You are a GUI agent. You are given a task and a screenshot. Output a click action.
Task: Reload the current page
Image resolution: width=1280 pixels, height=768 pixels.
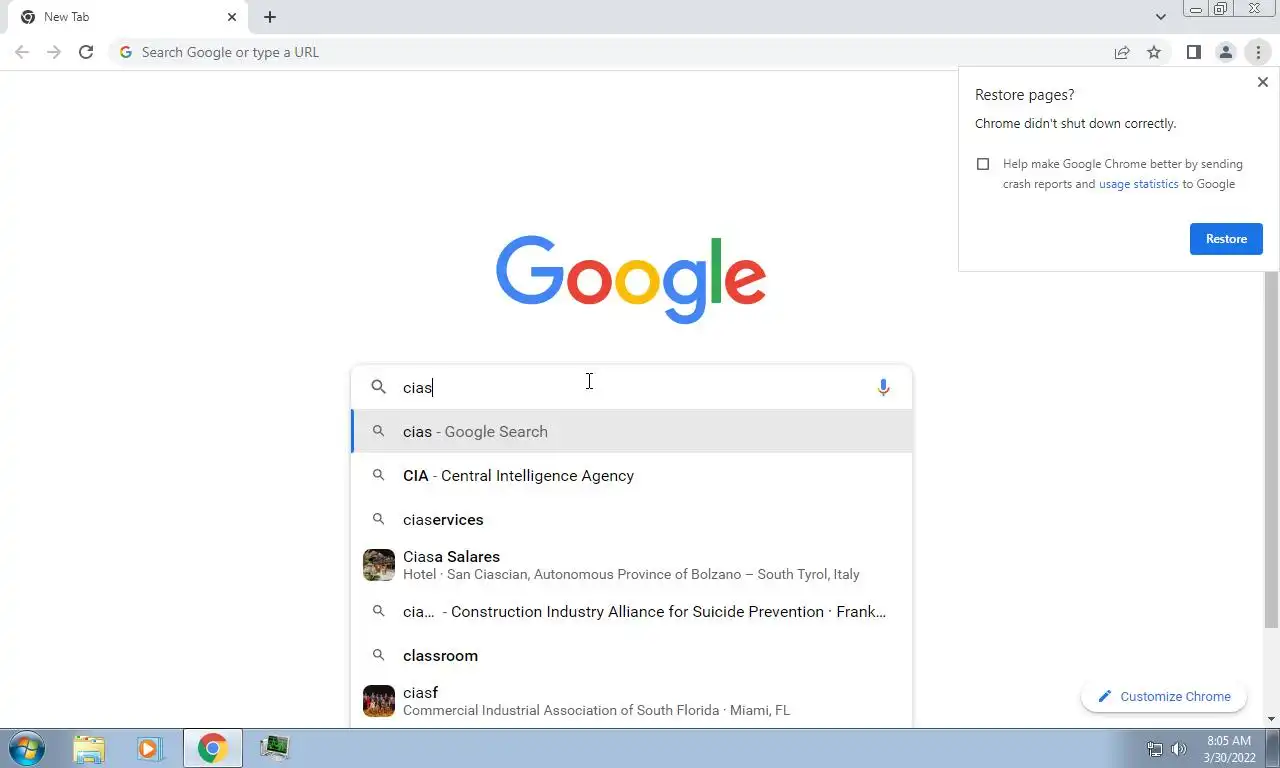point(86,52)
